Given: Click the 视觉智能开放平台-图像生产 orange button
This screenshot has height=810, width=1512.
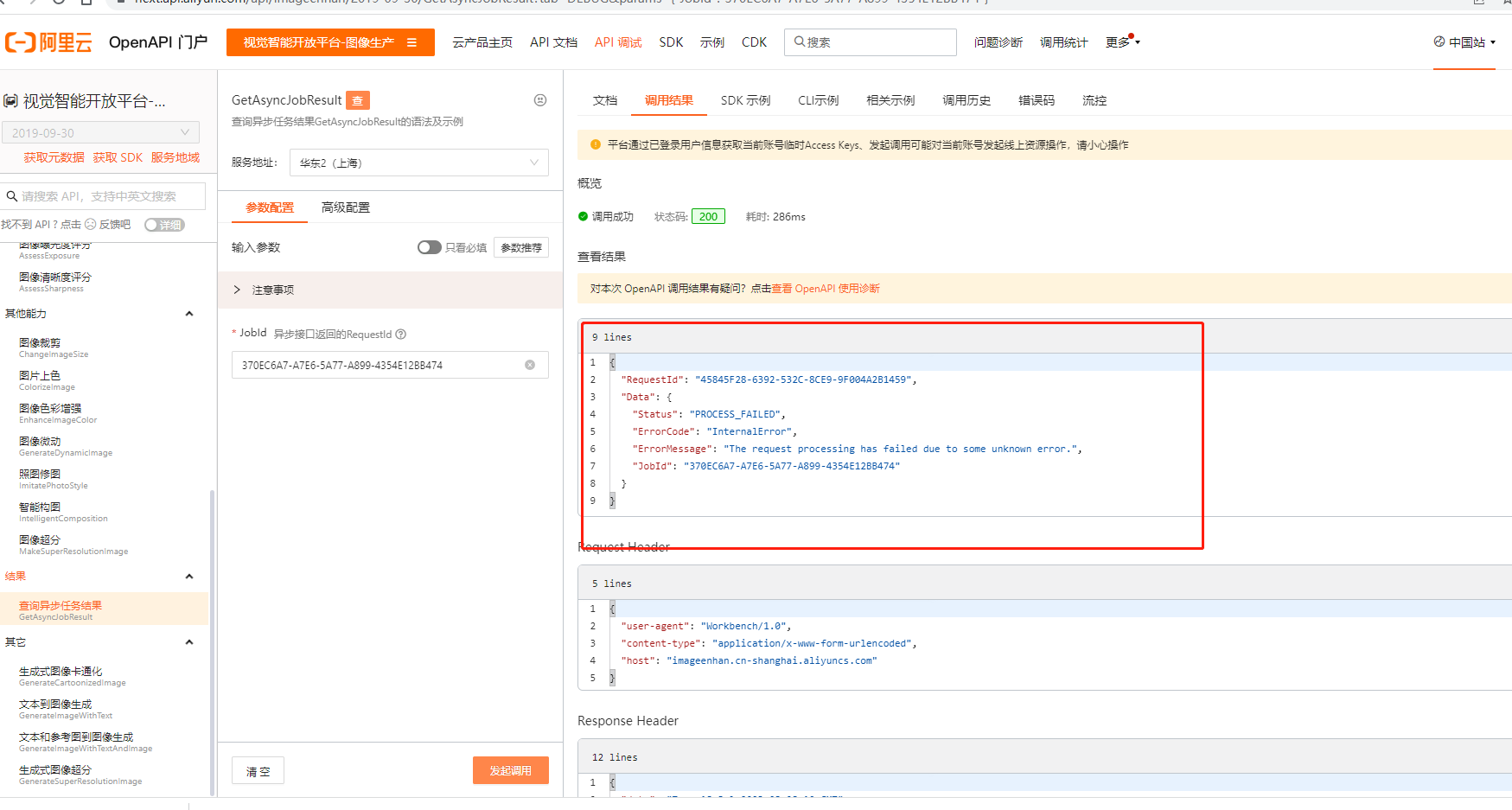Looking at the screenshot, I should pos(330,42).
